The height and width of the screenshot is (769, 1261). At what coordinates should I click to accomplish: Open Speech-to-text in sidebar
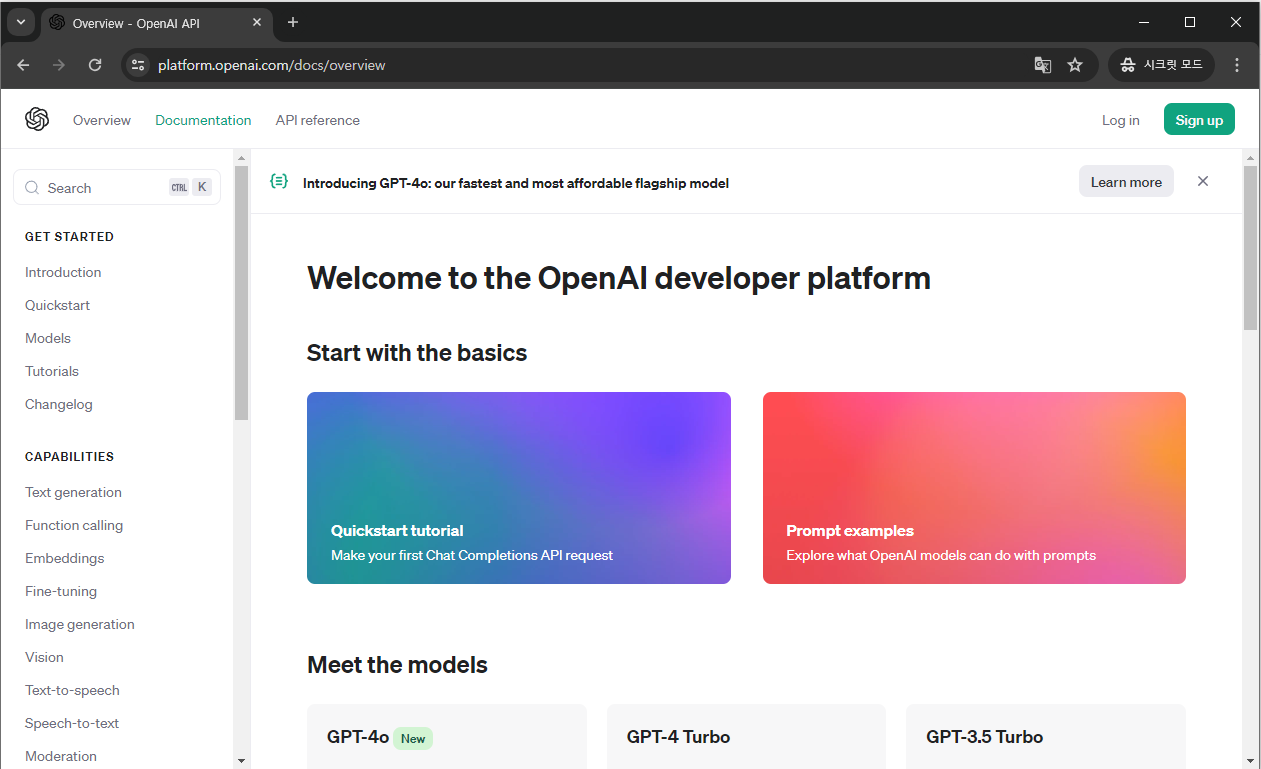72,723
